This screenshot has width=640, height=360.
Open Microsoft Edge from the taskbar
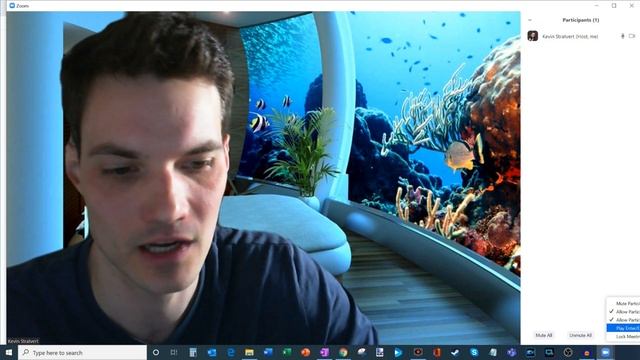[x=231, y=352]
